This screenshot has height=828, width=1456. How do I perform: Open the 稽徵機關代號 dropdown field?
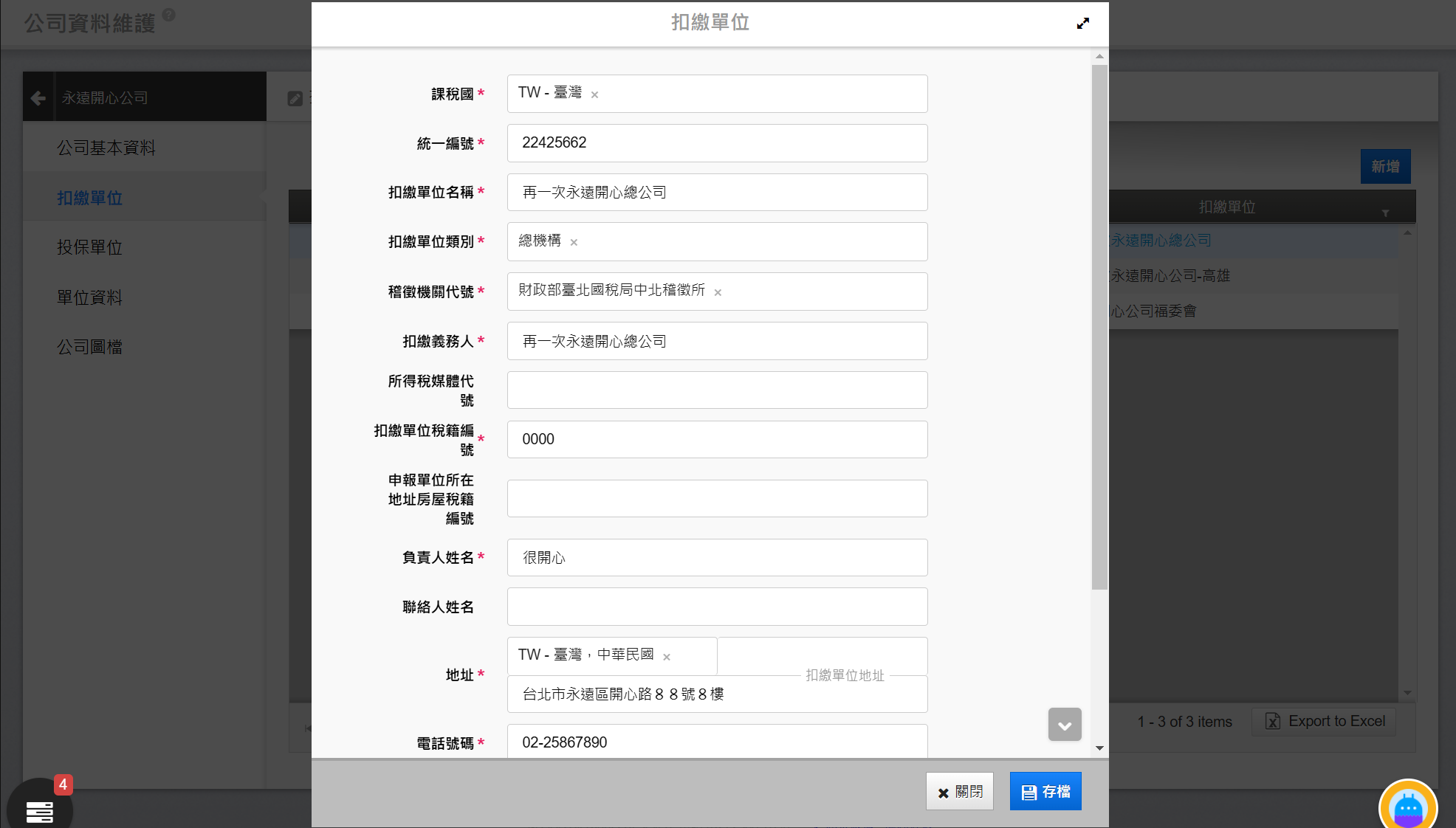[820, 291]
